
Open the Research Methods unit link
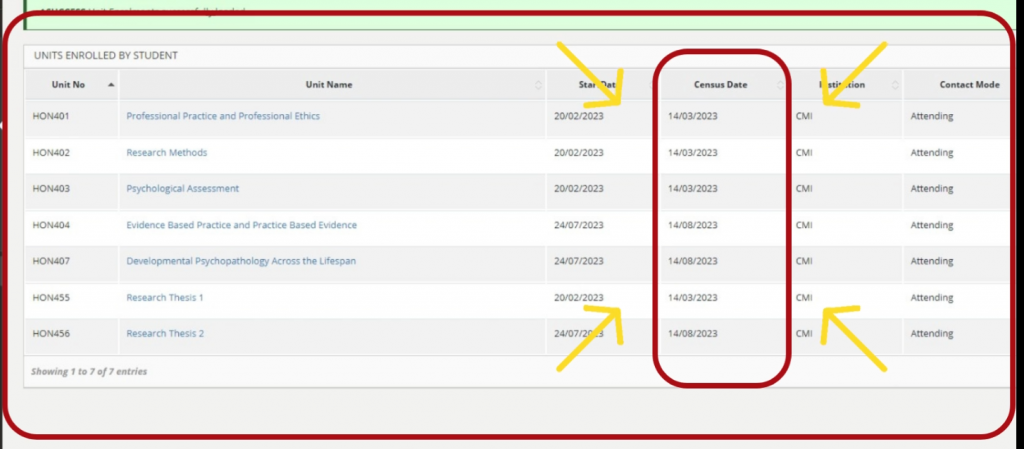pos(167,153)
